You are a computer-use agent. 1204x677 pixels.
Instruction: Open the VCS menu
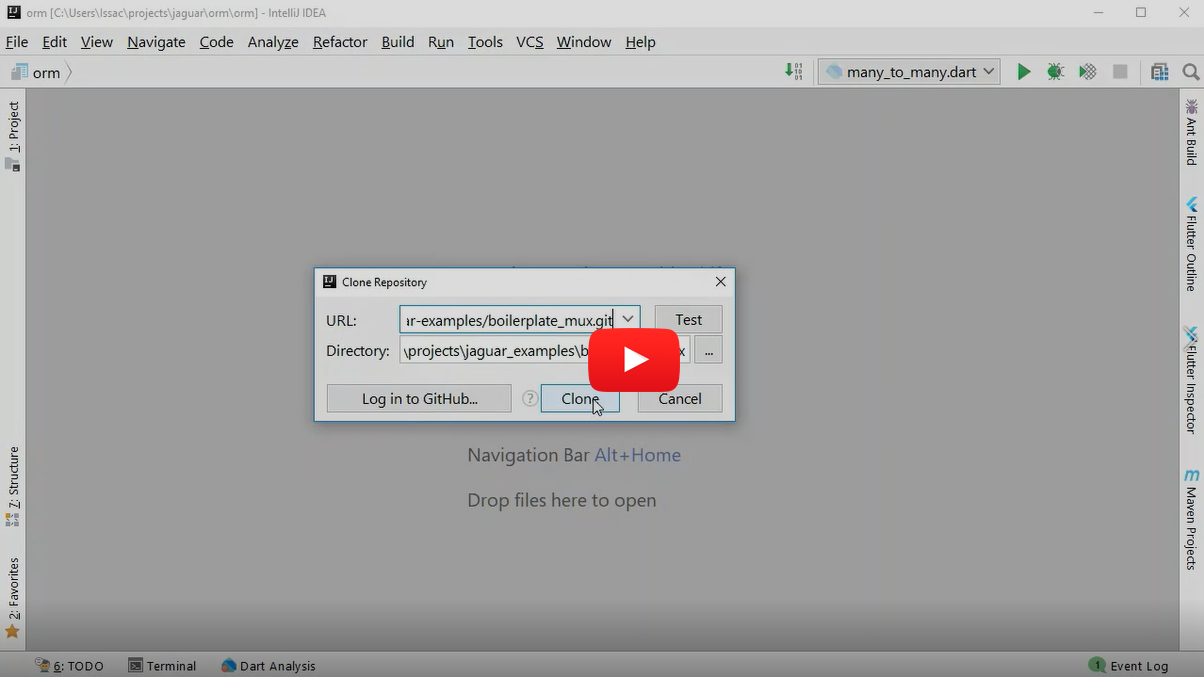[530, 42]
